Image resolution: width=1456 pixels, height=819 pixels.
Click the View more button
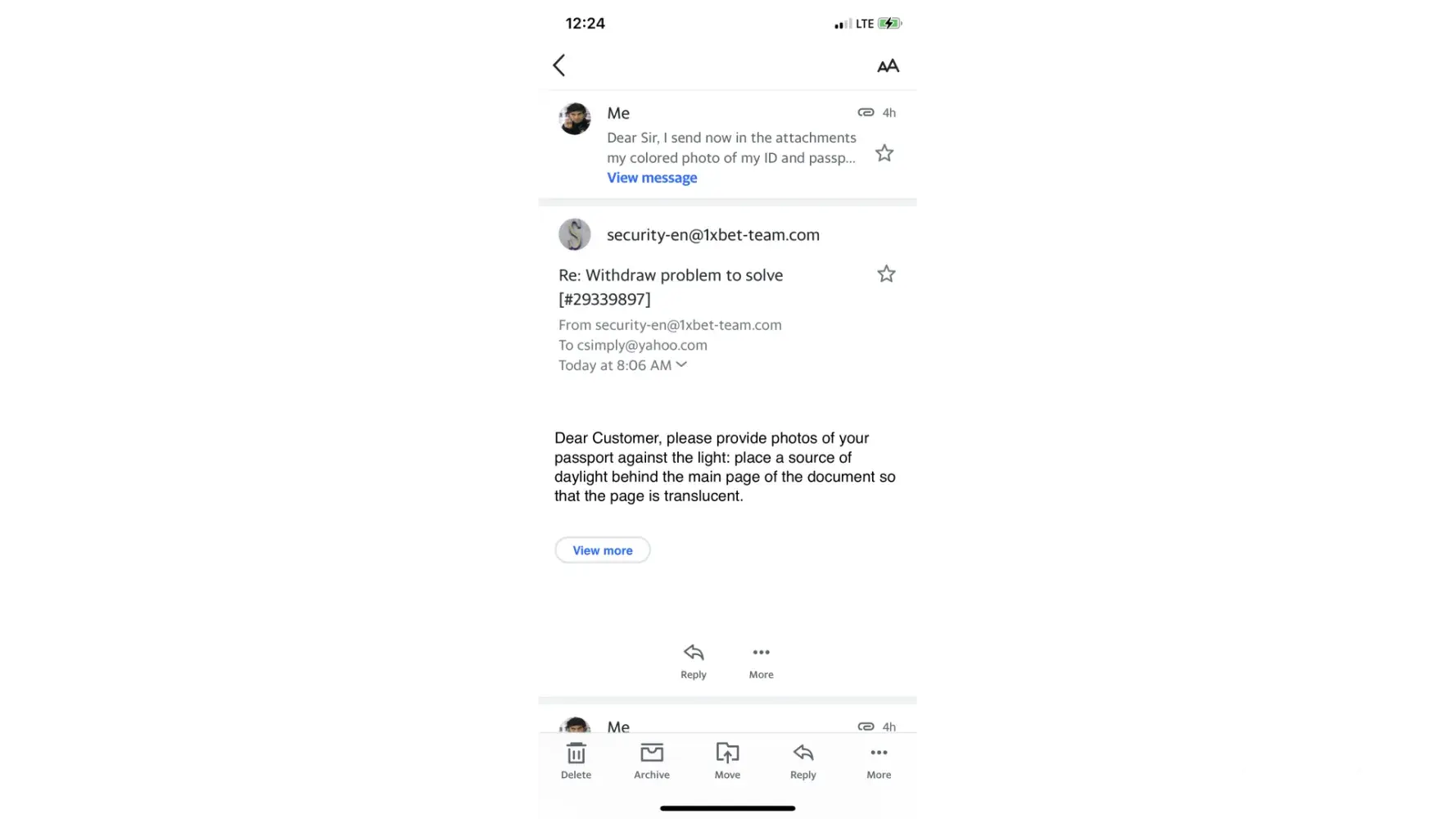point(603,550)
